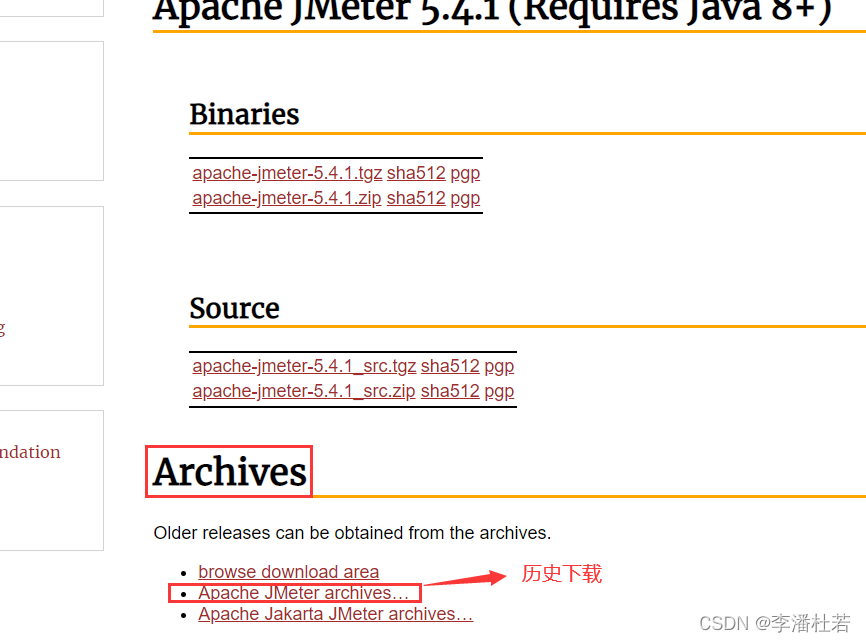Open the browse download area link
The image size is (866, 642).
(289, 572)
